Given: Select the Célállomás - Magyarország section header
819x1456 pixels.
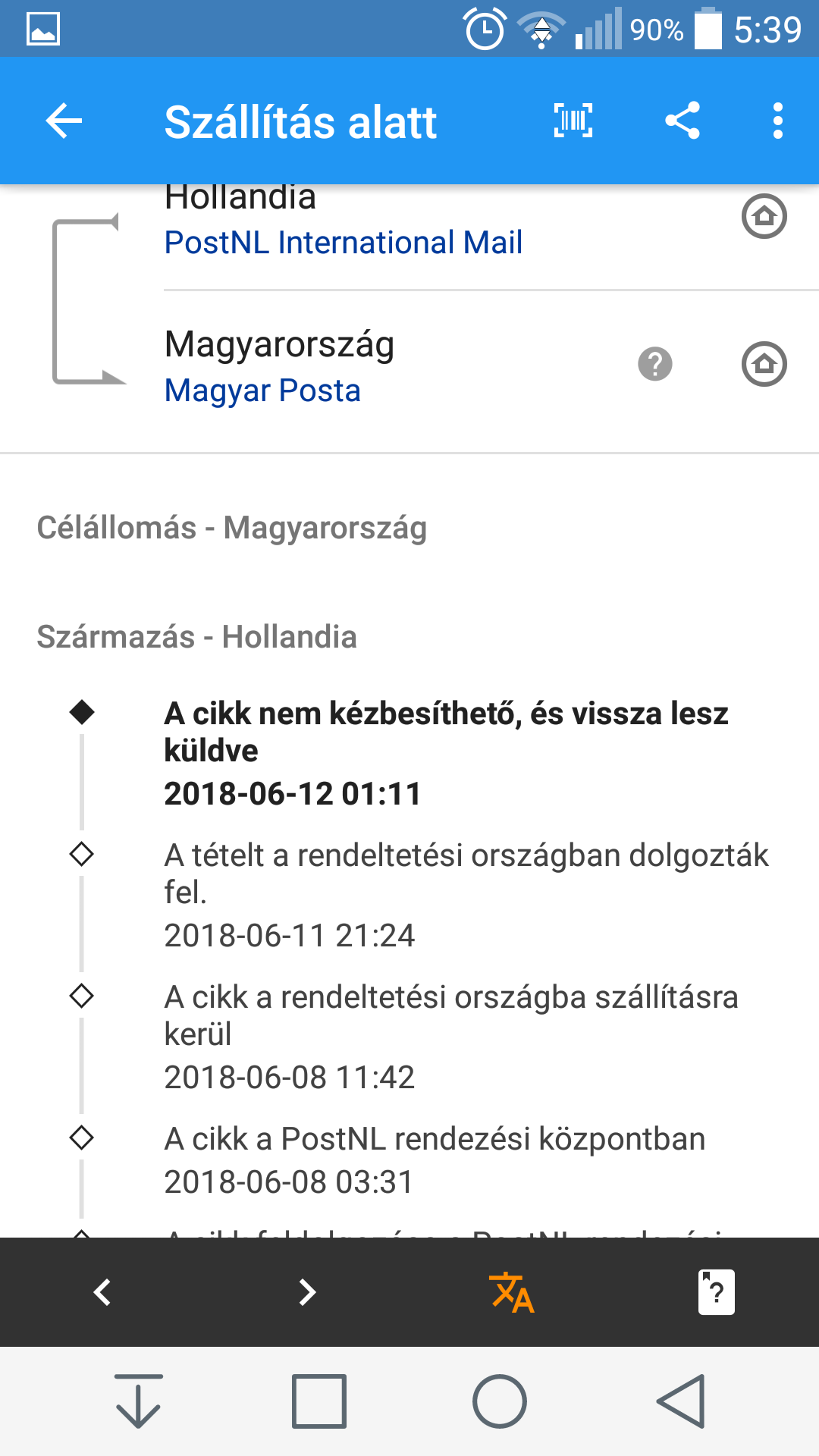Looking at the screenshot, I should (x=232, y=528).
